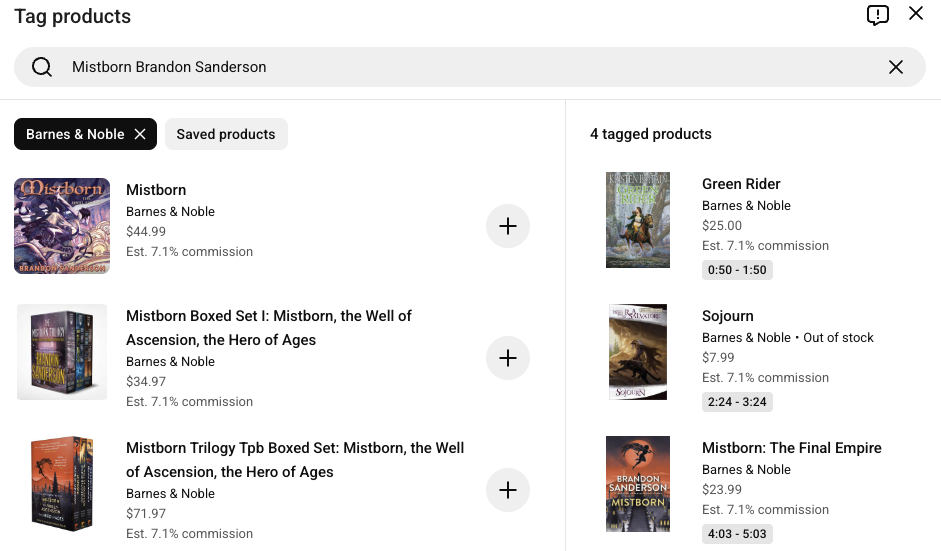Select Mistborn Boxed Set I thumbnail image
The image size is (941, 551).
coord(62,352)
